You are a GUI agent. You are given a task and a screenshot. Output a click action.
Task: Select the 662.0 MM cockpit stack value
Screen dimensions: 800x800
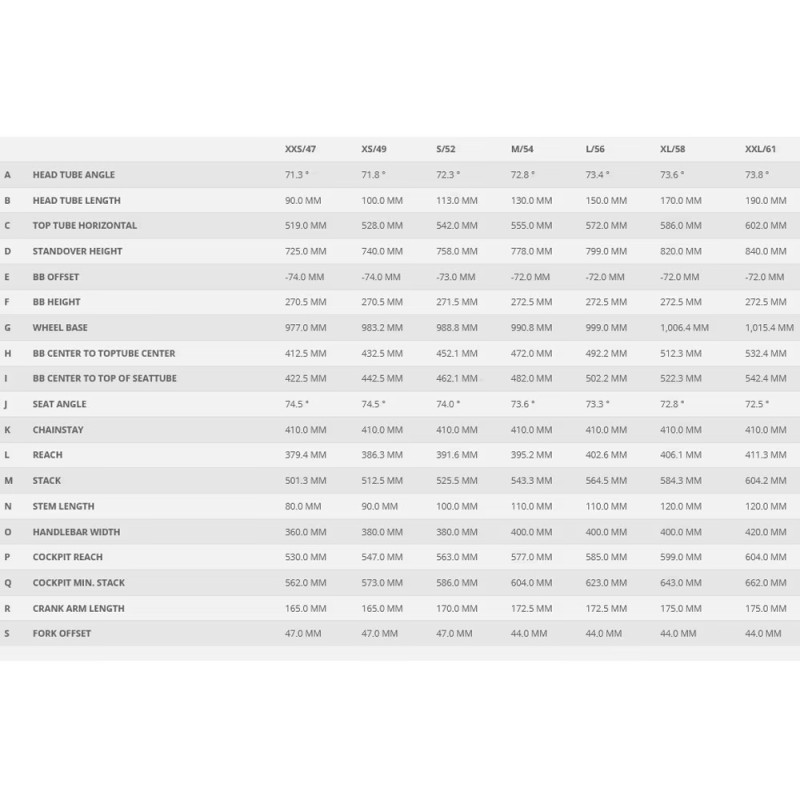(x=764, y=582)
